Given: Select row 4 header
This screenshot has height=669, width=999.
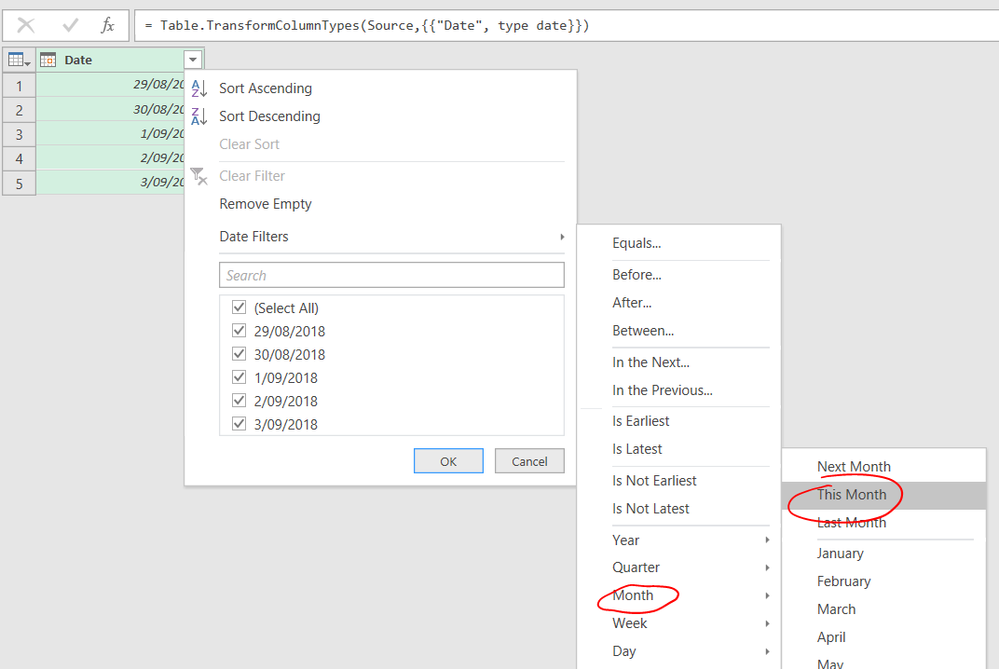Looking at the screenshot, I should point(19,158).
